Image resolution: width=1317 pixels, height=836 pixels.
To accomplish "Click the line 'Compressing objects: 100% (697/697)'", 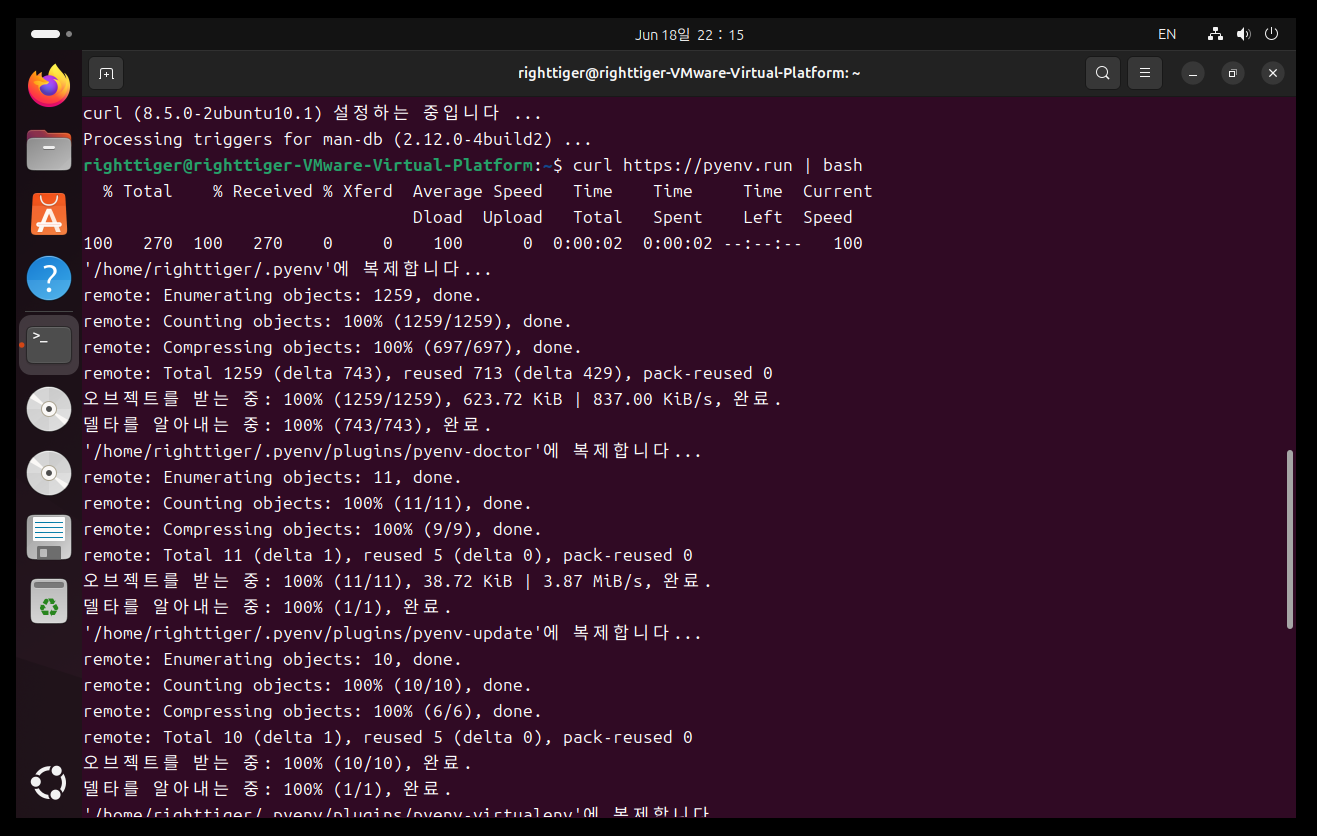I will [343, 347].
